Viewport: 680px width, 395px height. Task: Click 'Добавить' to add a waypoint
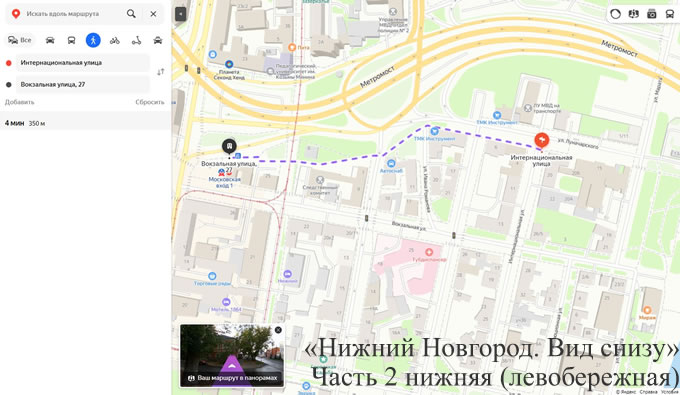click(x=20, y=102)
